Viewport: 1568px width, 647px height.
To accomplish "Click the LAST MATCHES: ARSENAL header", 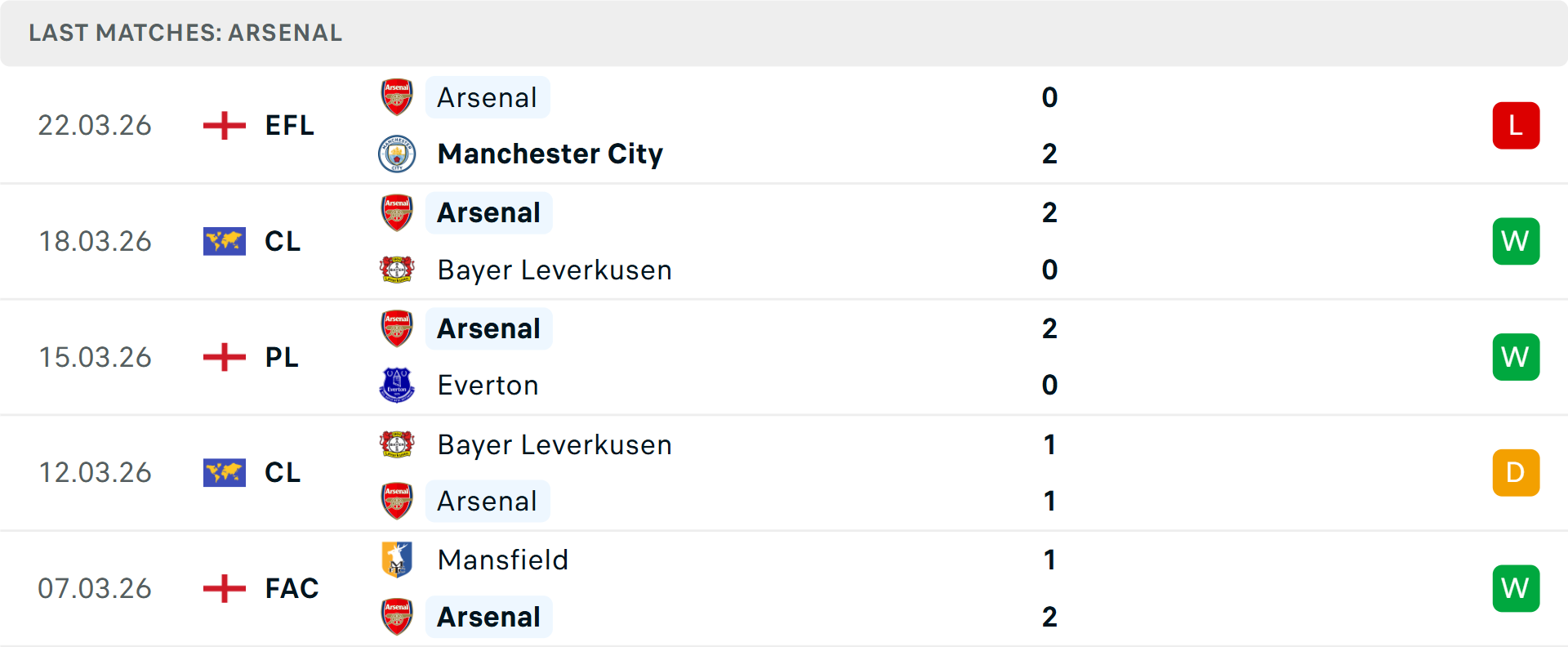I will [x=185, y=33].
